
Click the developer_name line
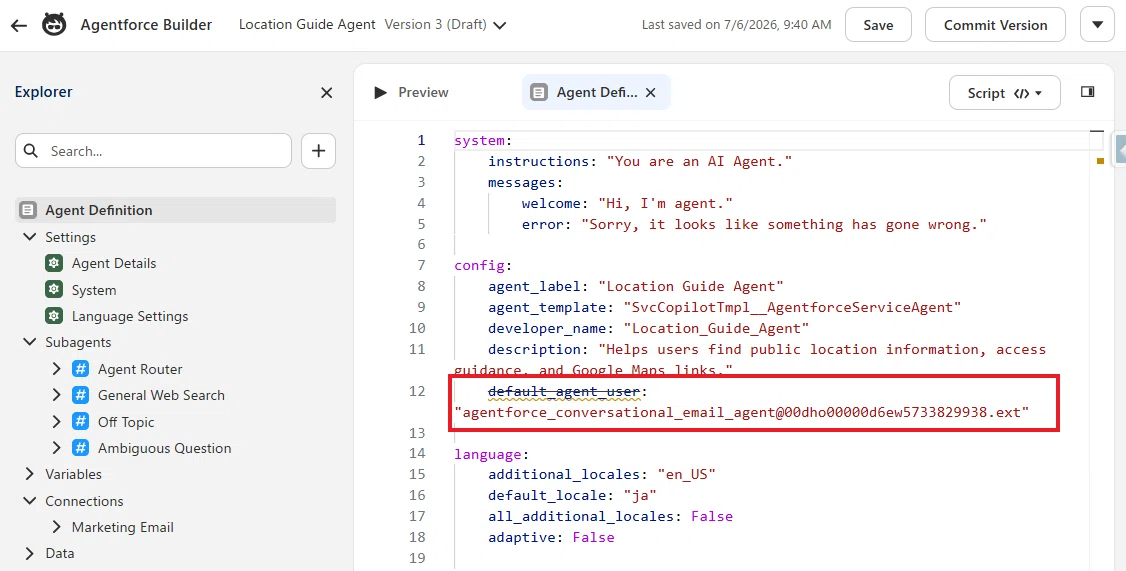(648, 328)
